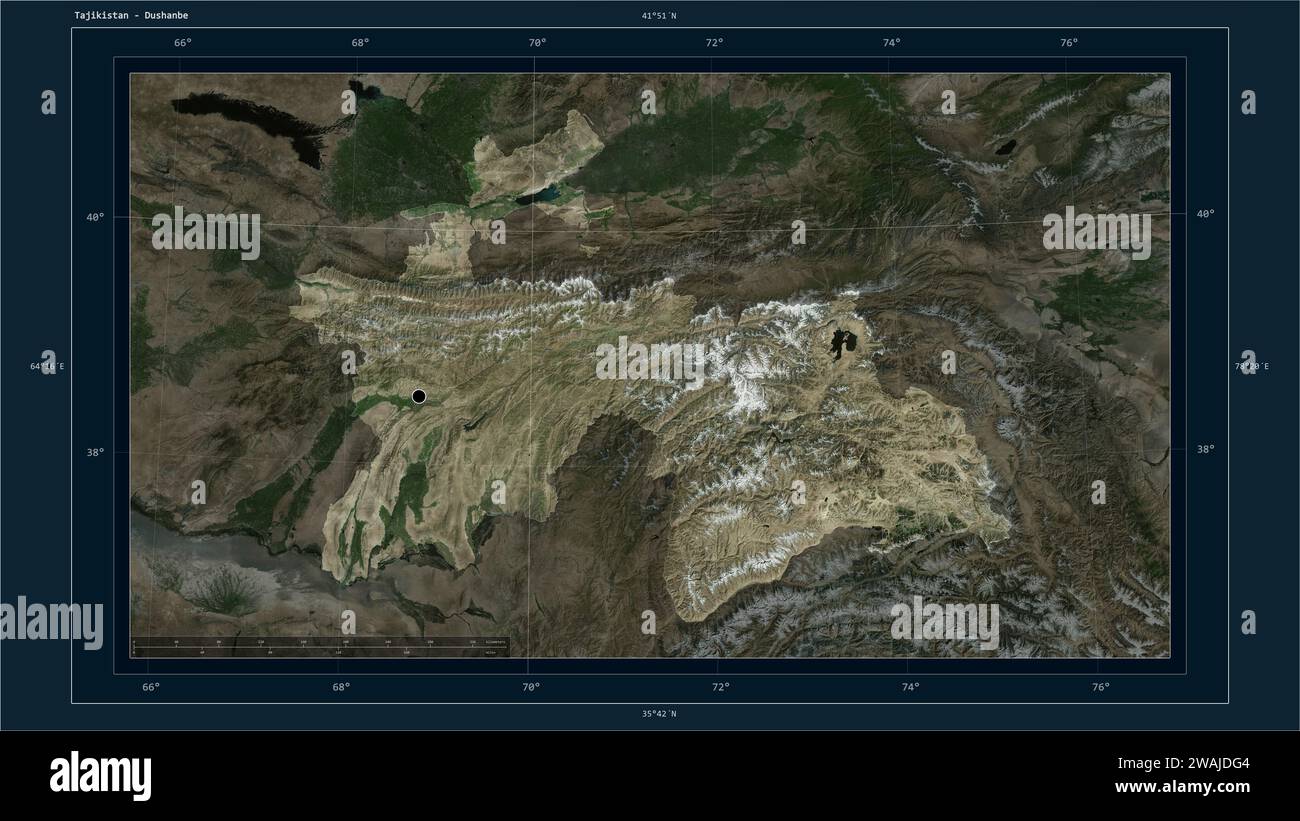This screenshot has height=821, width=1300.
Task: Click the bottom-axis 66° longitude label
Action: pyautogui.click(x=150, y=687)
